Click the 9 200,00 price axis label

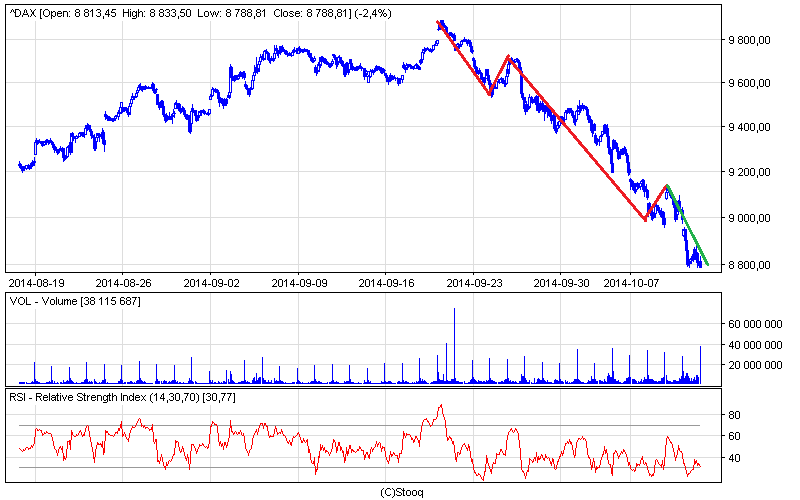click(749, 172)
